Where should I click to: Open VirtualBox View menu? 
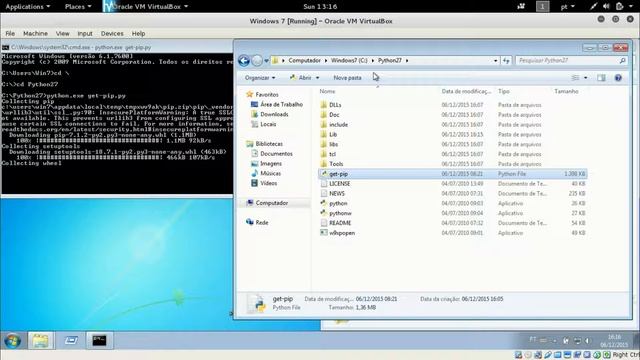[62, 33]
